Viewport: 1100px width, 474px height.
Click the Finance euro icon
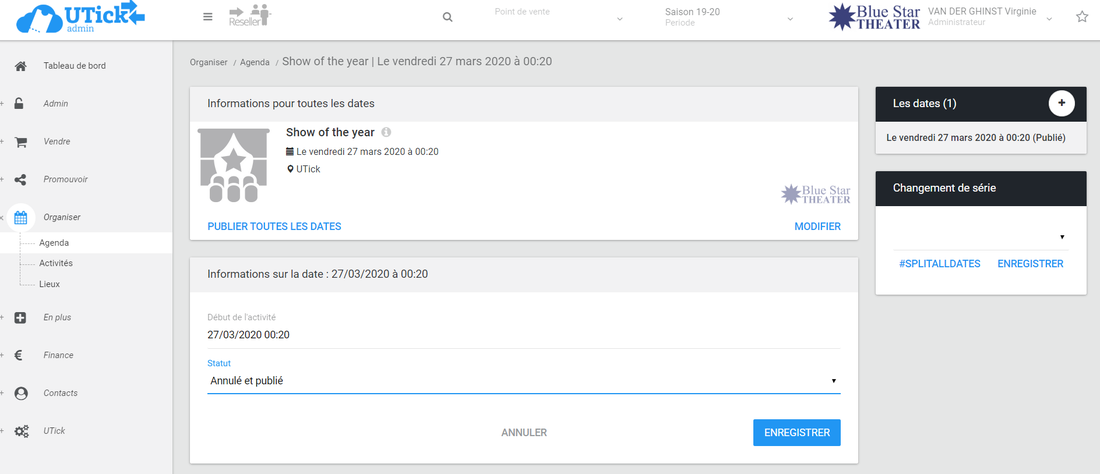pyautogui.click(x=20, y=355)
